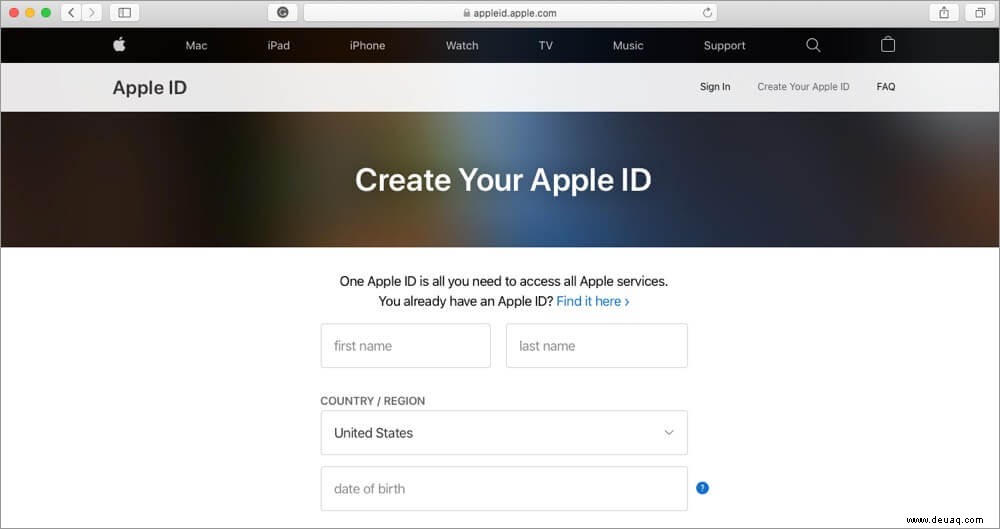This screenshot has height=529, width=1000.
Task: Toggle the Safari sidebar button
Action: click(125, 12)
